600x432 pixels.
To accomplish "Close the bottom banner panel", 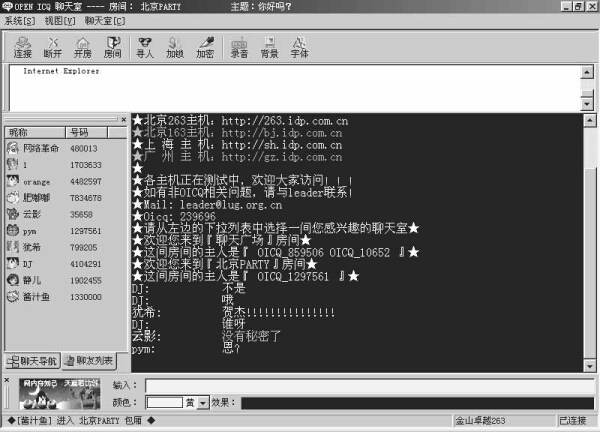I will (7, 380).
